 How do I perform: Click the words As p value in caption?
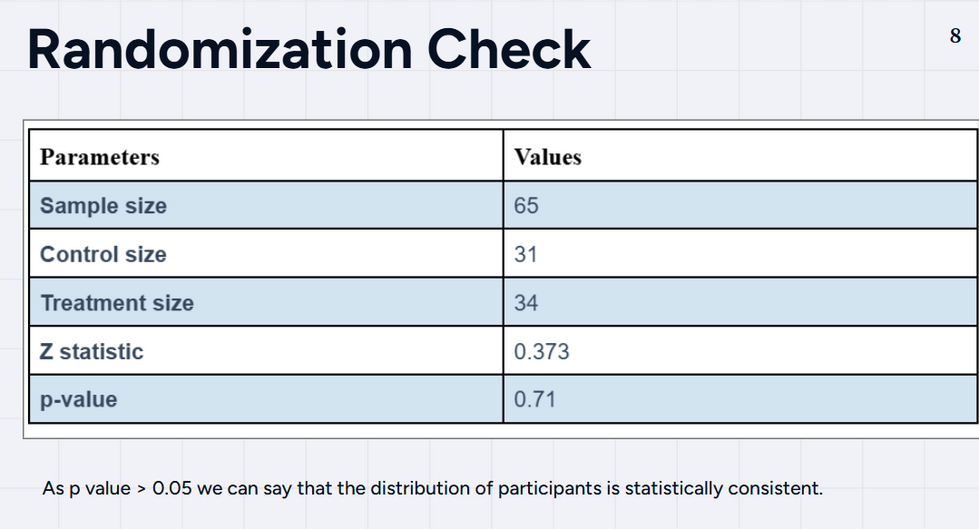(x=87, y=488)
